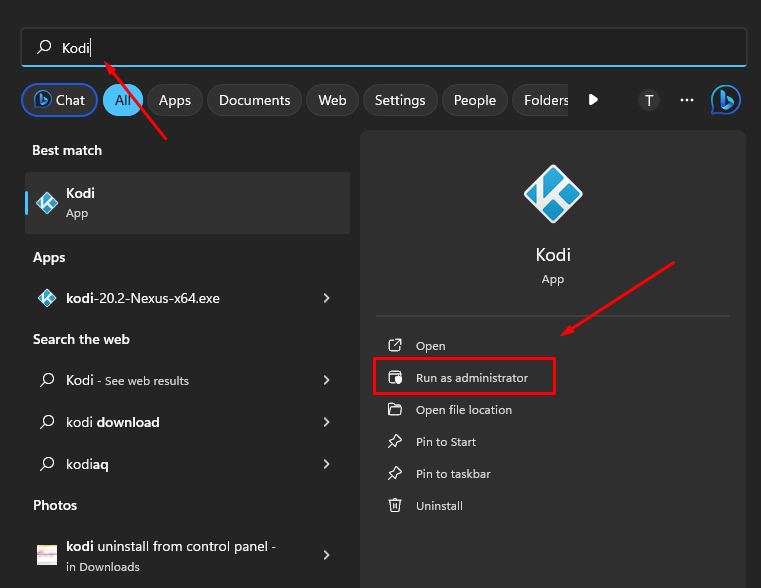Click the Open file location folder icon
The width and height of the screenshot is (761, 588).
pyautogui.click(x=395, y=410)
